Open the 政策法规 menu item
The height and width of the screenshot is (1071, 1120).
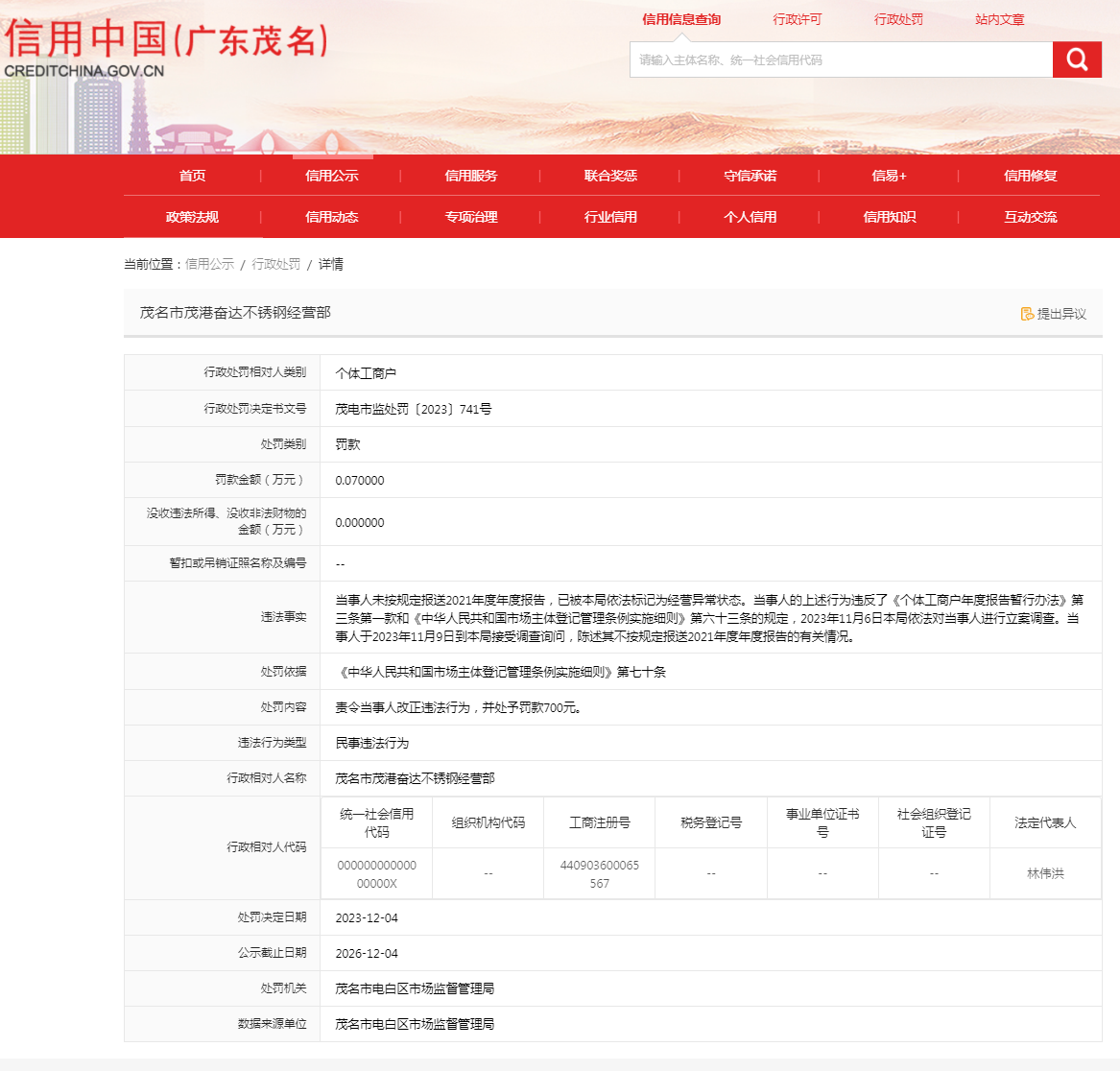[192, 217]
